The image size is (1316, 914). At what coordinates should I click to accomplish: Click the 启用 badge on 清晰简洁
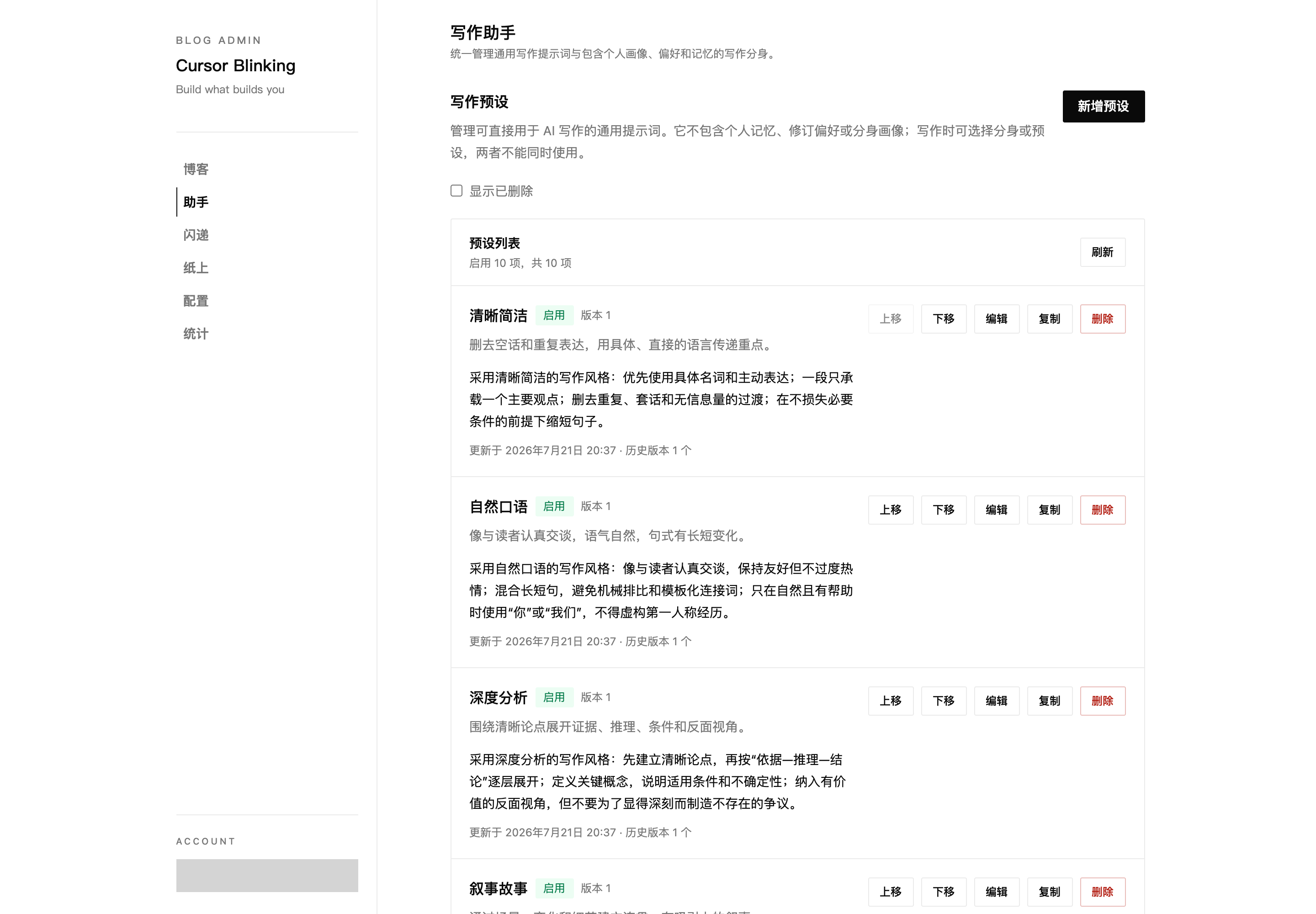pos(554,315)
